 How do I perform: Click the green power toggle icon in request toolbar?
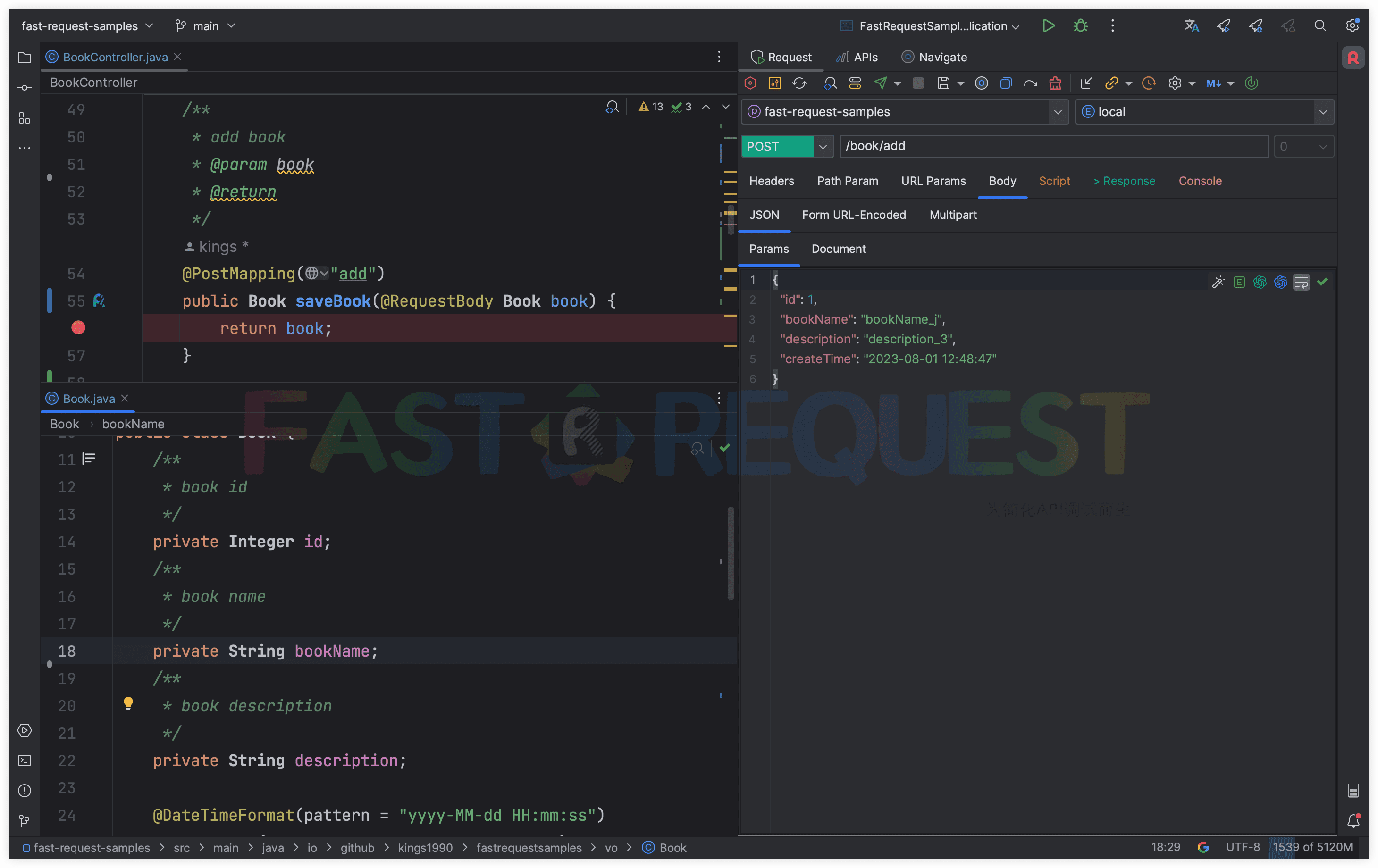coord(1252,83)
